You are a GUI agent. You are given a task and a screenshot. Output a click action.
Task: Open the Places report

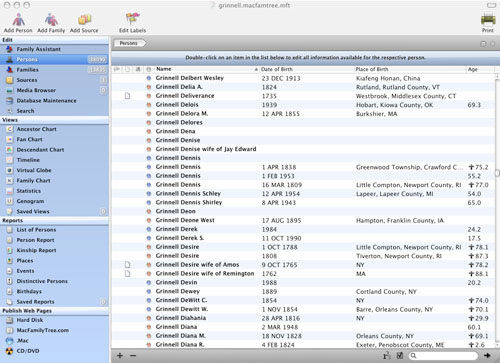(x=54, y=261)
